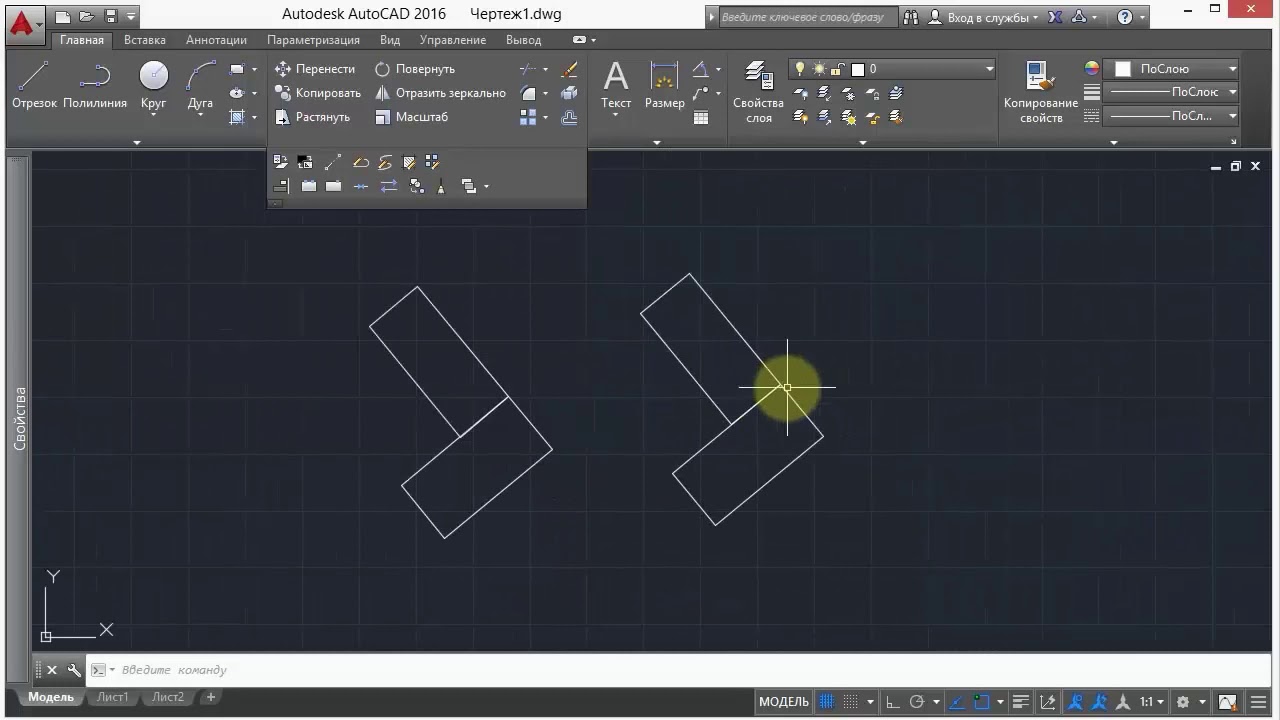Select the Отрезок line tool
The height and width of the screenshot is (720, 1280).
[x=34, y=85]
